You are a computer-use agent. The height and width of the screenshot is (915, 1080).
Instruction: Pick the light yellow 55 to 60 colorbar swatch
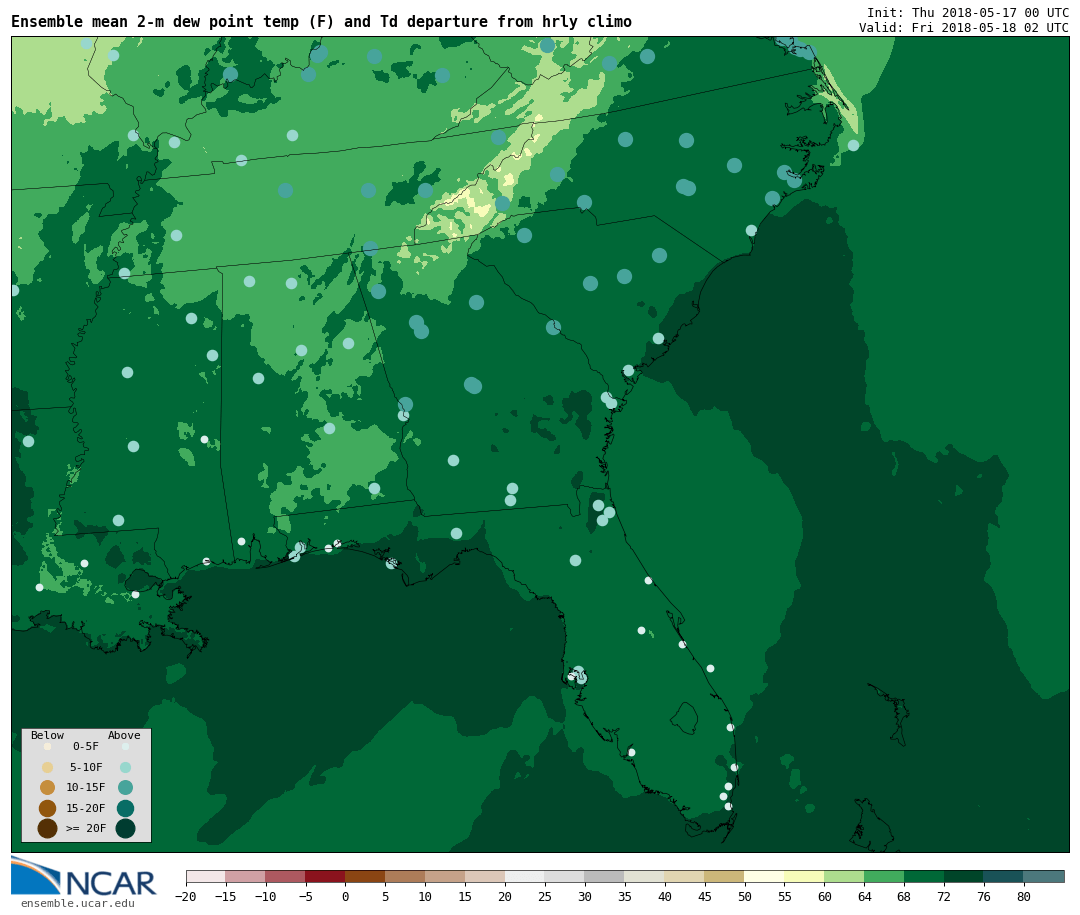coord(805,876)
